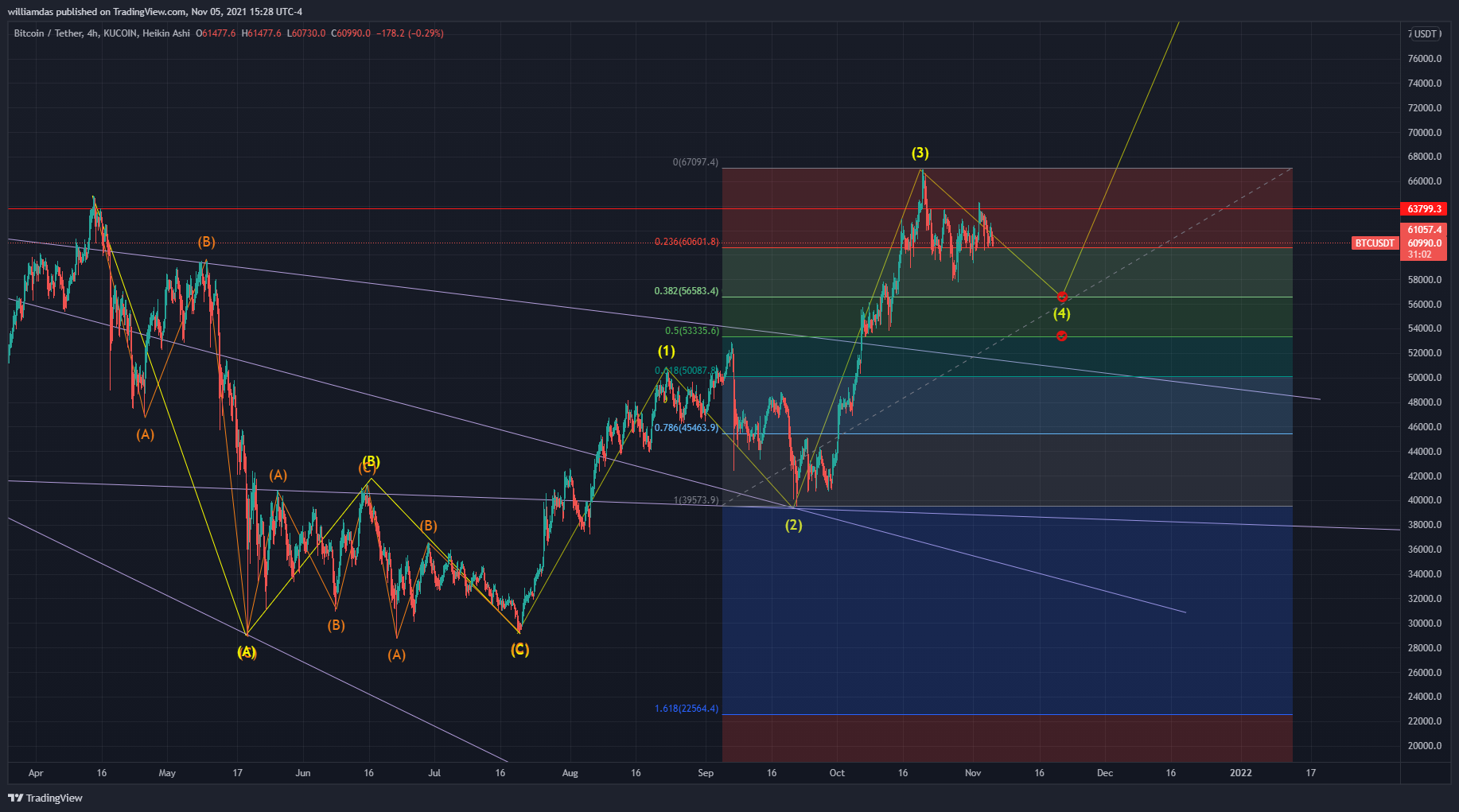Click the red 63799.3 price label
Image resolution: width=1459 pixels, height=812 pixels.
pyautogui.click(x=1424, y=209)
